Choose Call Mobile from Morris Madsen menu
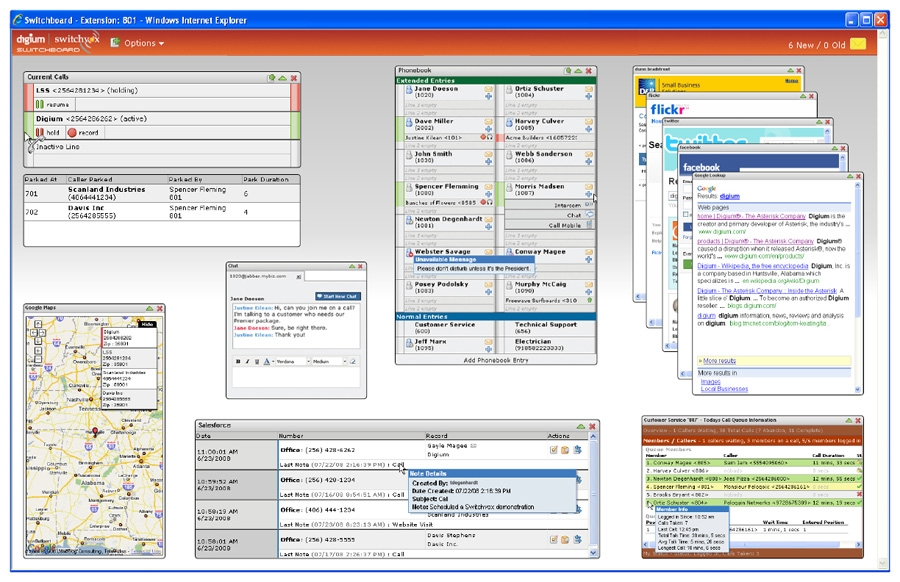This screenshot has height=582, width=900. tap(549, 226)
